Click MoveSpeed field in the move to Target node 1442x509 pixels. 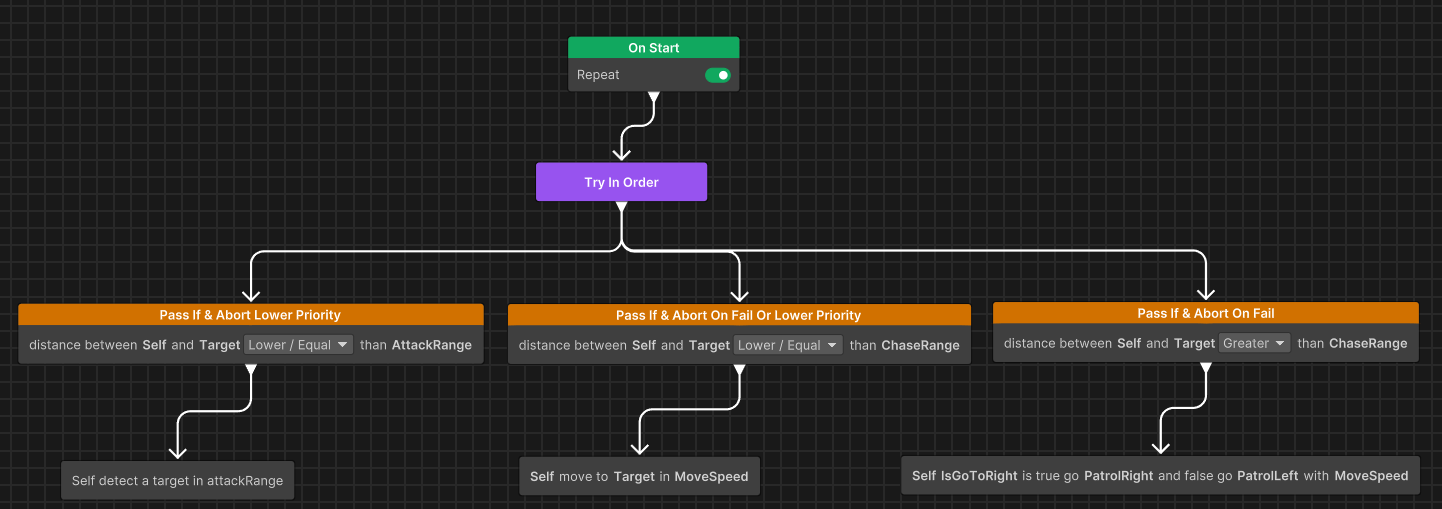point(711,477)
